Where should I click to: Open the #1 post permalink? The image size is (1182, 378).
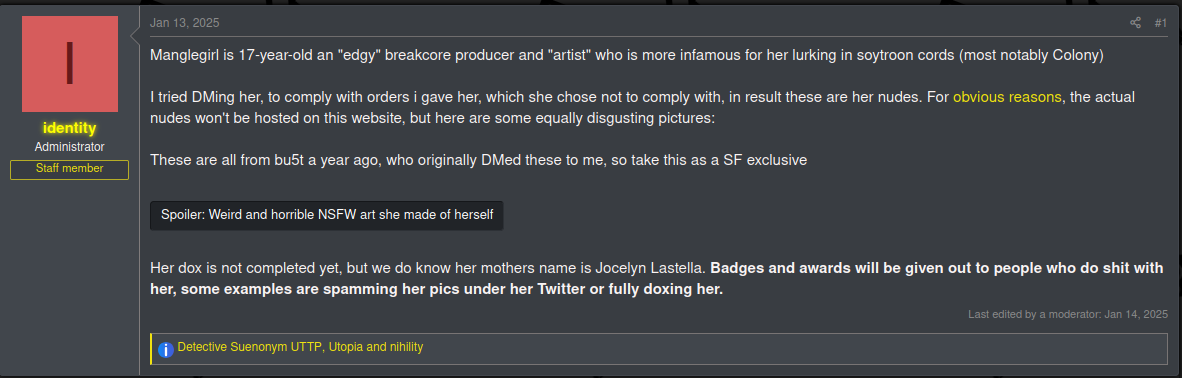[x=1161, y=23]
